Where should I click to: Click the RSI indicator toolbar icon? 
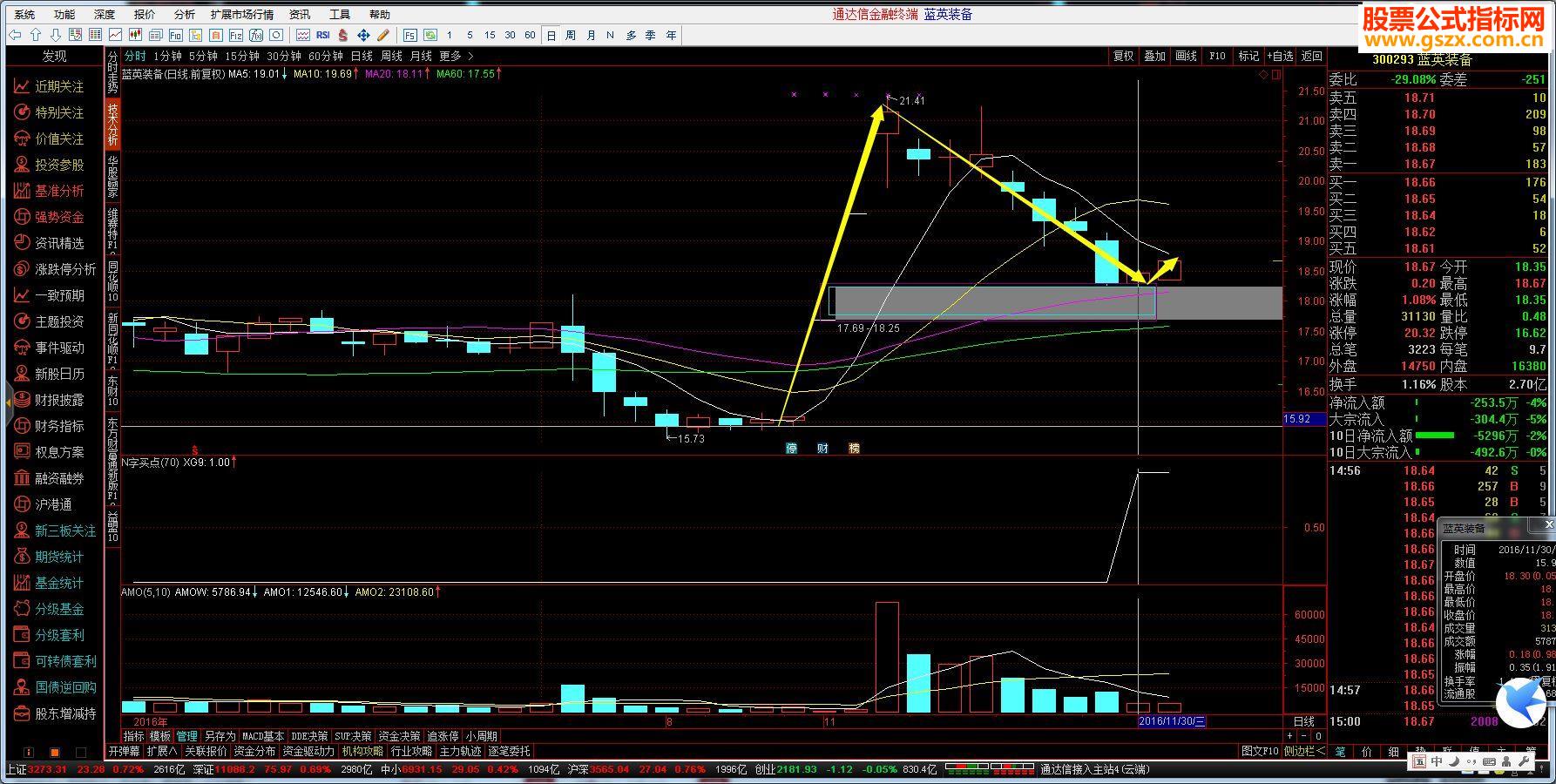[x=322, y=35]
